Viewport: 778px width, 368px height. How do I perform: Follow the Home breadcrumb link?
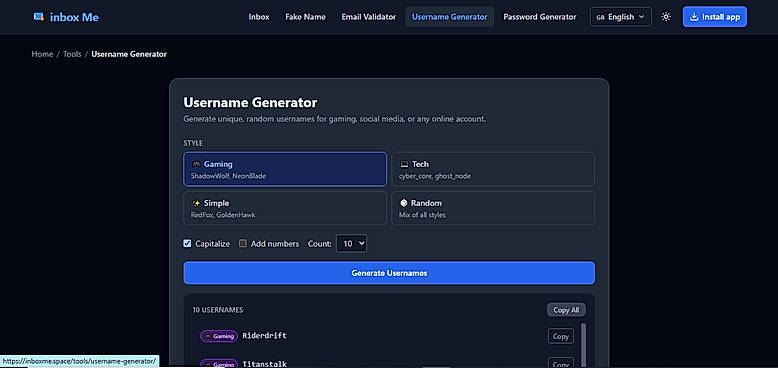point(42,54)
